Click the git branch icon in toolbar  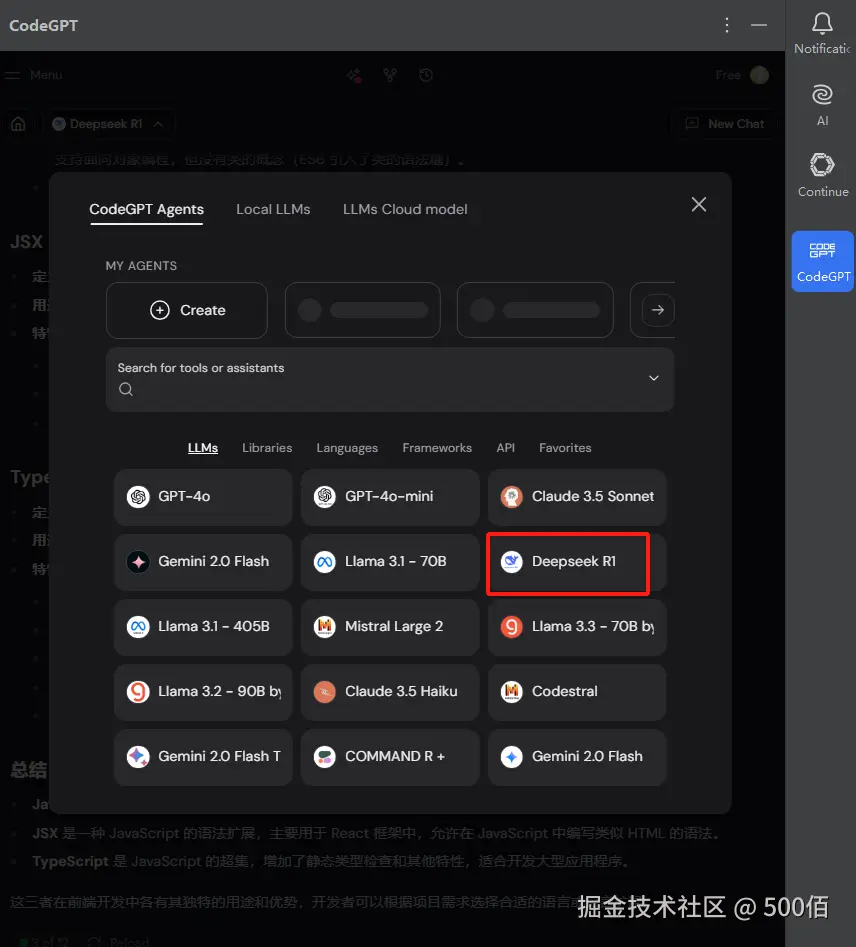(x=390, y=75)
